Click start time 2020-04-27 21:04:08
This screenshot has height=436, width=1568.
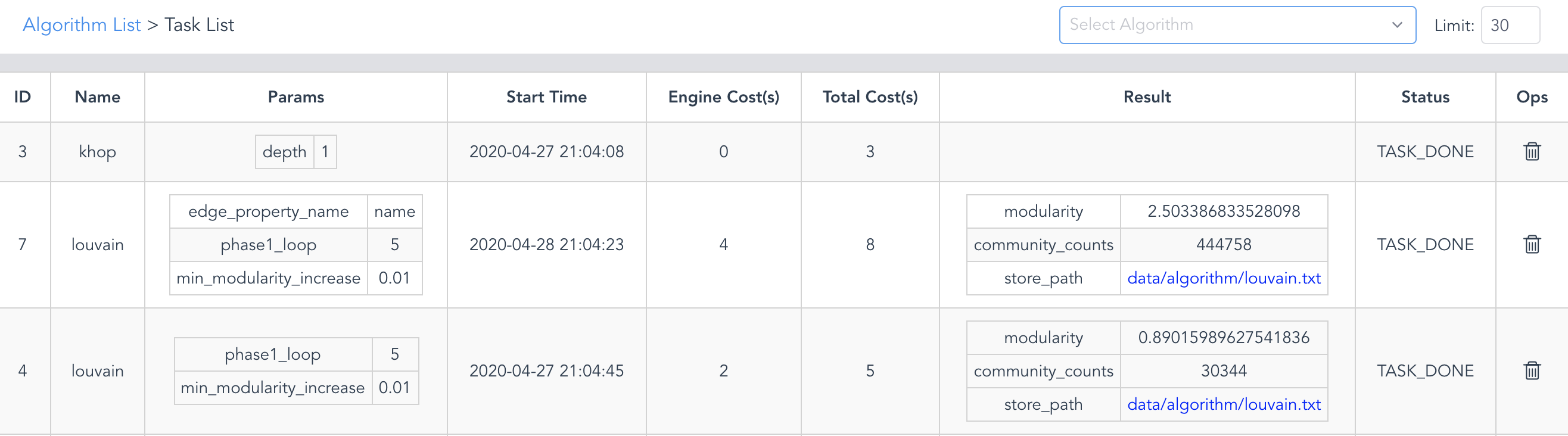pyautogui.click(x=547, y=152)
